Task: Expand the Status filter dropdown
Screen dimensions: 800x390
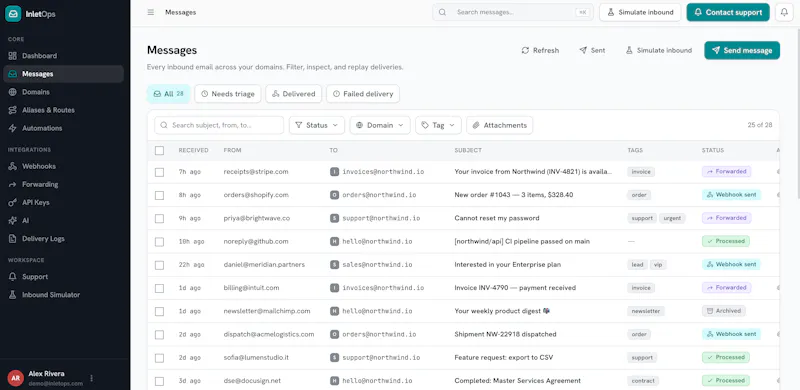Action: point(317,125)
